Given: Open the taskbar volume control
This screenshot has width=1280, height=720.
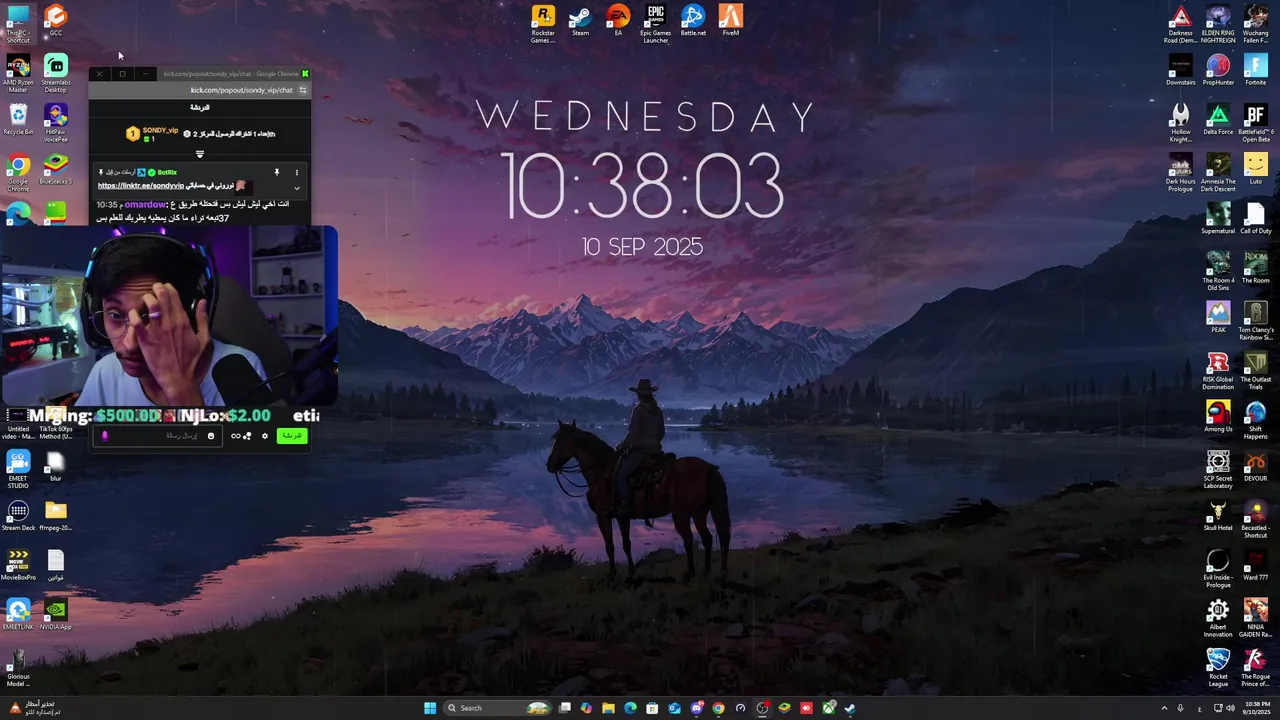Looking at the screenshot, I should (x=1229, y=708).
